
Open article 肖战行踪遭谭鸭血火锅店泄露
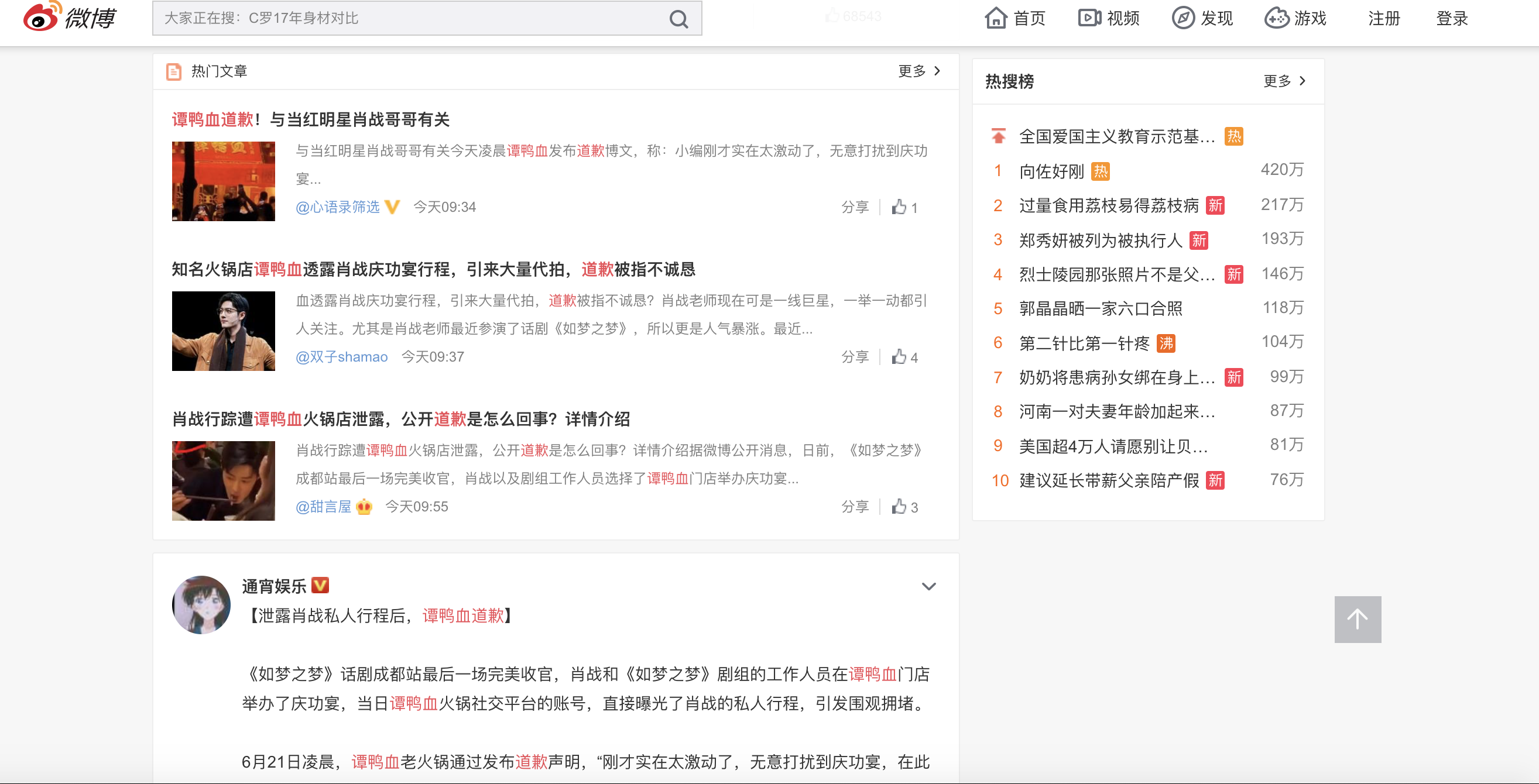(401, 419)
